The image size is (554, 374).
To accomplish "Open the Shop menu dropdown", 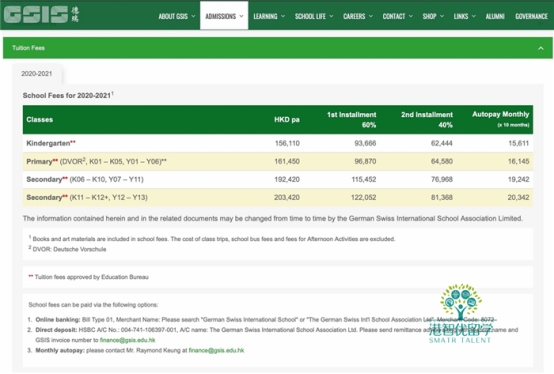I will [433, 16].
